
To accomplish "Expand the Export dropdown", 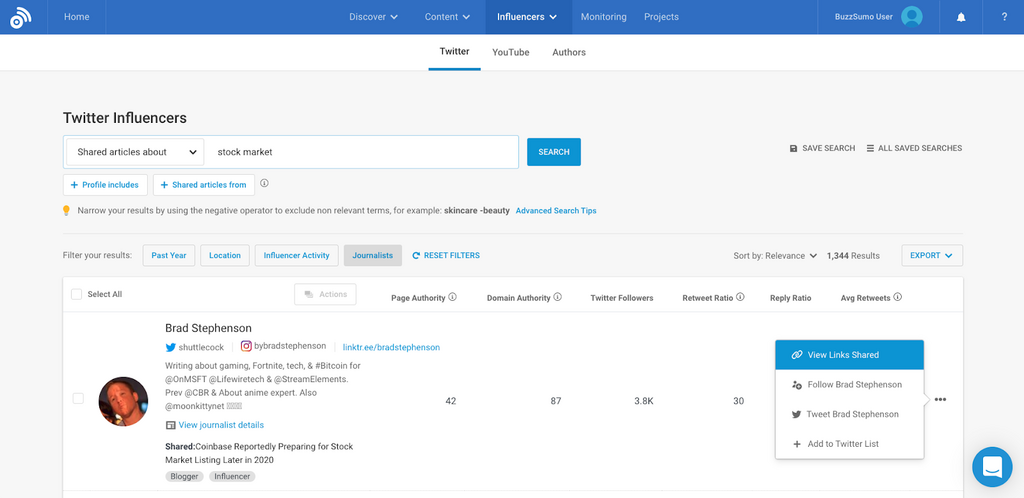I will (x=931, y=255).
